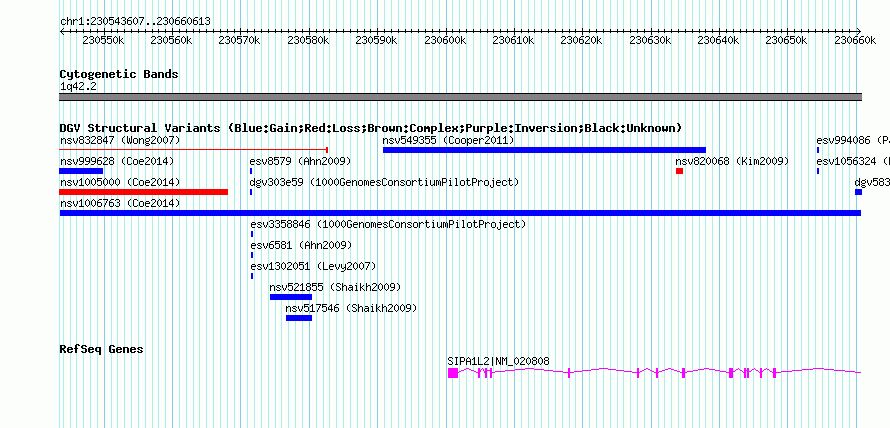The width and height of the screenshot is (890, 428).
Task: Click dgv303e59 (1000GenomesConsortiumPilotProject) label
Action: coord(385,182)
